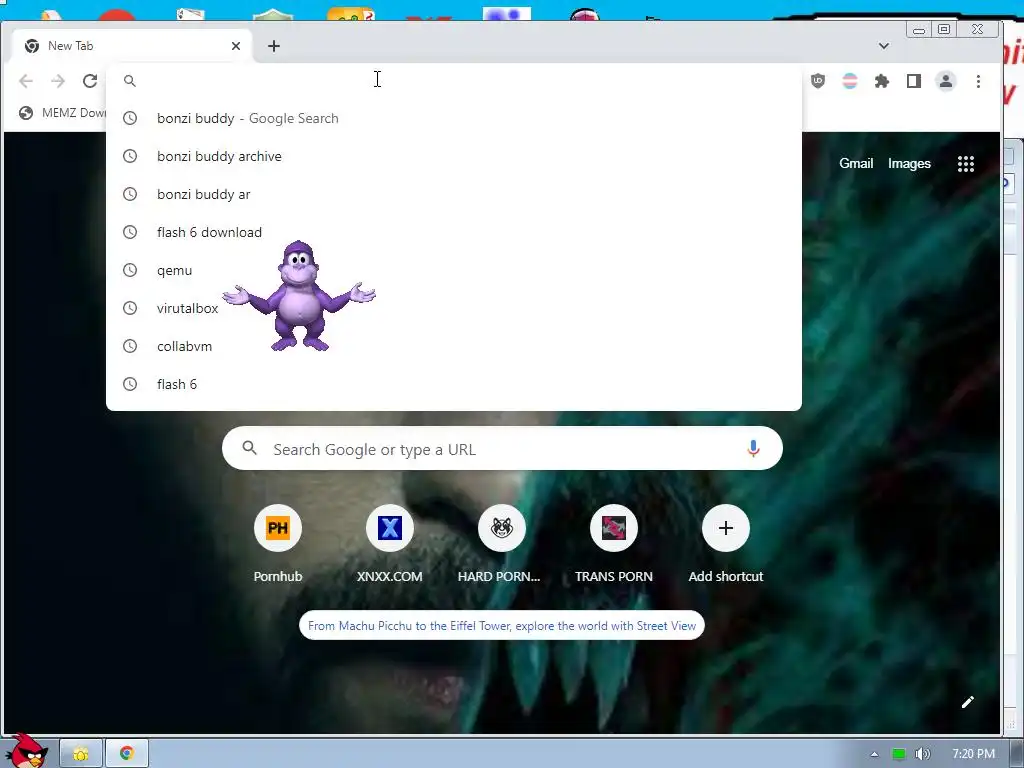Open the Images link

(909, 163)
